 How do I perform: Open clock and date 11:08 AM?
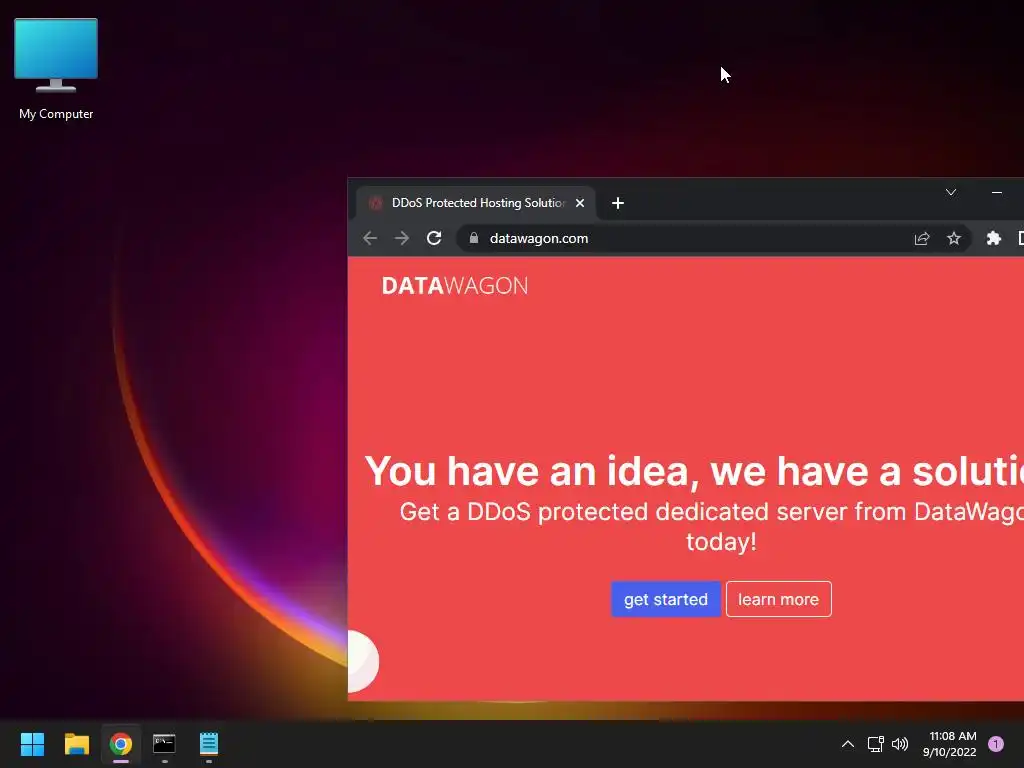(x=950, y=744)
